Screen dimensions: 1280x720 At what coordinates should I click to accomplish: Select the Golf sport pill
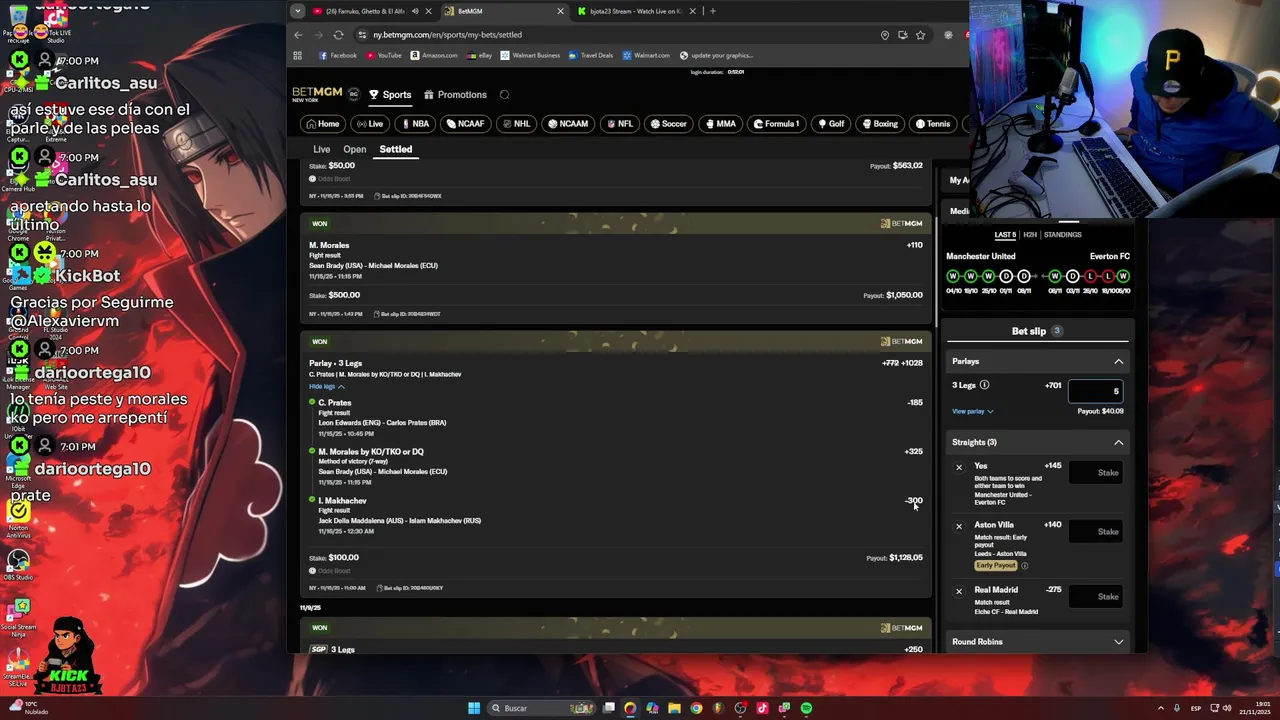pos(831,124)
